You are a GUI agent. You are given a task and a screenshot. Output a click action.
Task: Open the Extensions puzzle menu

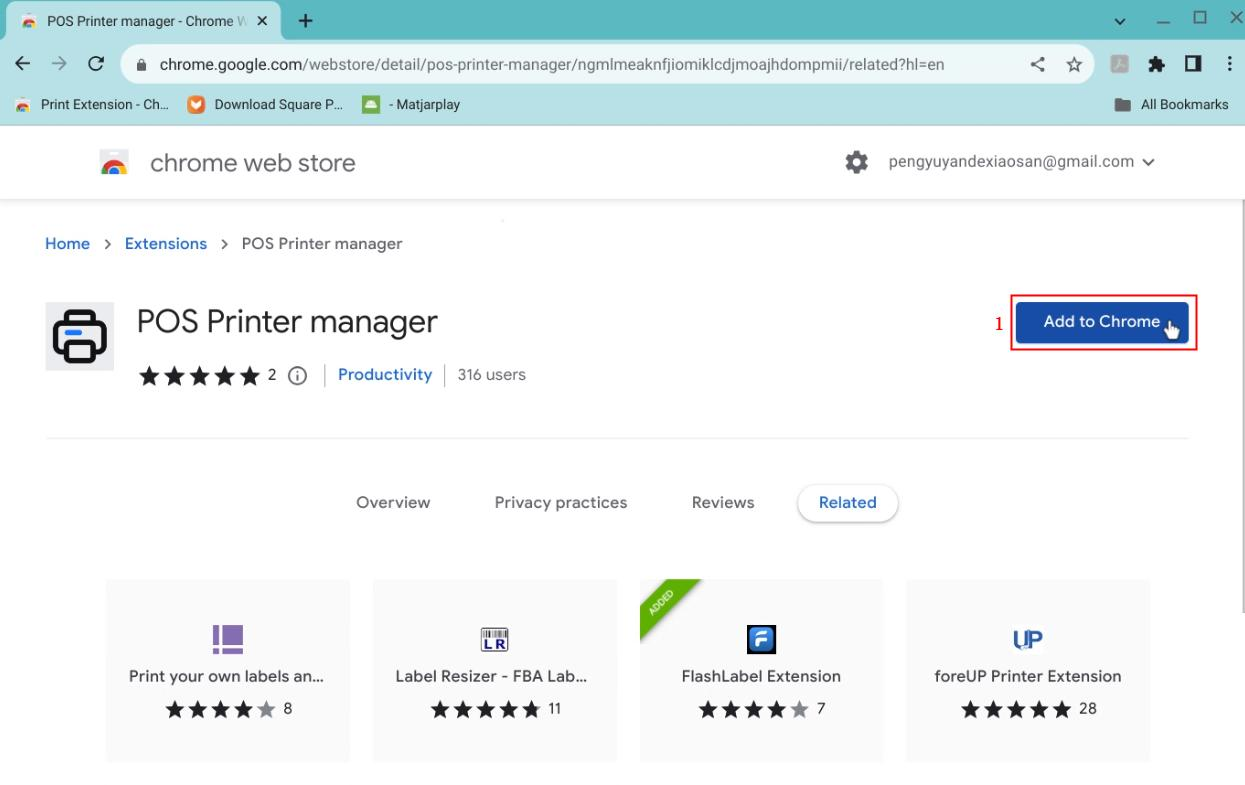click(x=1157, y=64)
